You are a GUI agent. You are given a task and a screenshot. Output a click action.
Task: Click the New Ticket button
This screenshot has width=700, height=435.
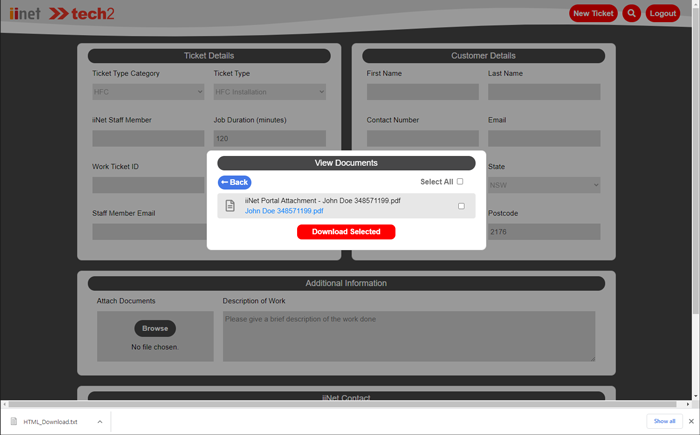tap(593, 13)
